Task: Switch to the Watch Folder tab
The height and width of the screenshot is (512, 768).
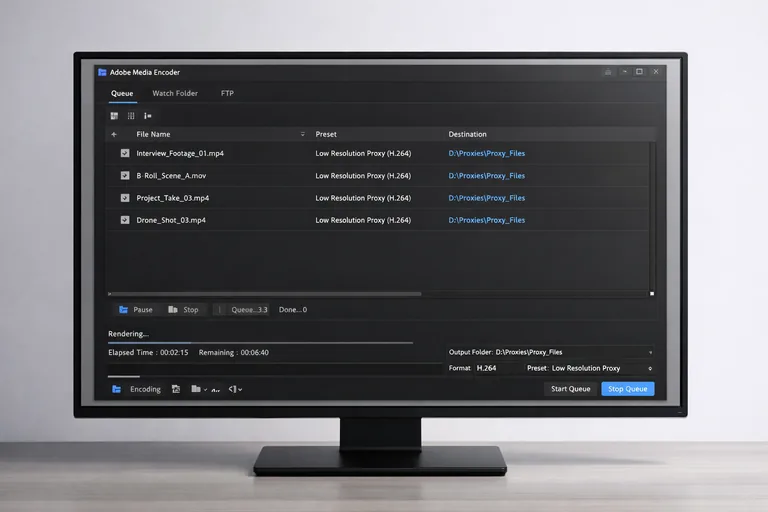Action: (x=175, y=93)
